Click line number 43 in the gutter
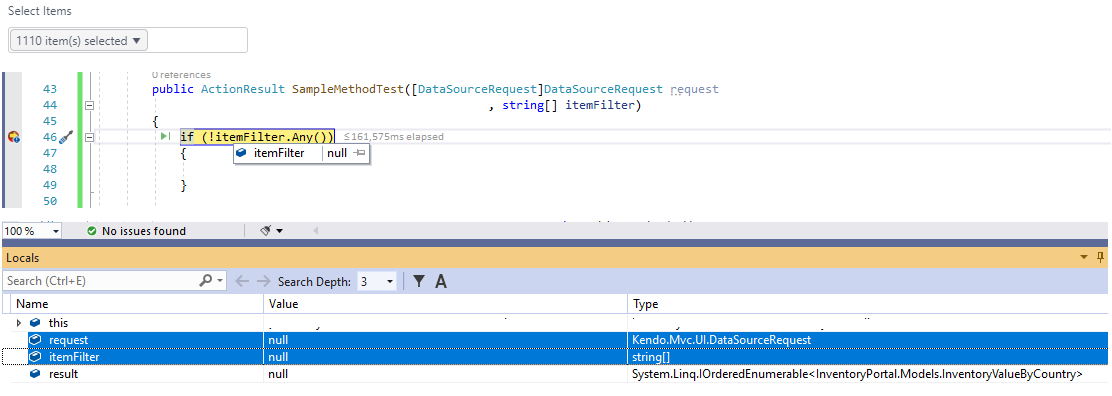The image size is (1112, 396). pyautogui.click(x=50, y=89)
